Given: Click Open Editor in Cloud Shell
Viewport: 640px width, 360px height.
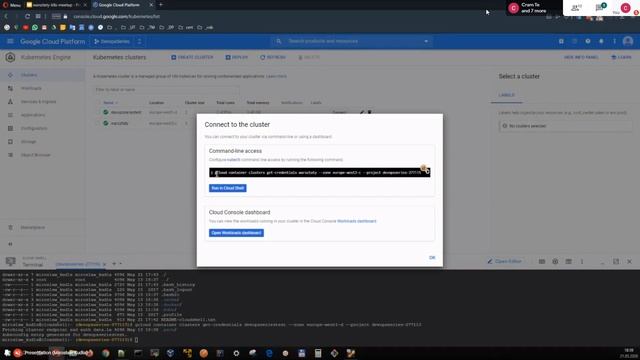Looking at the screenshot, I should pos(504,261).
